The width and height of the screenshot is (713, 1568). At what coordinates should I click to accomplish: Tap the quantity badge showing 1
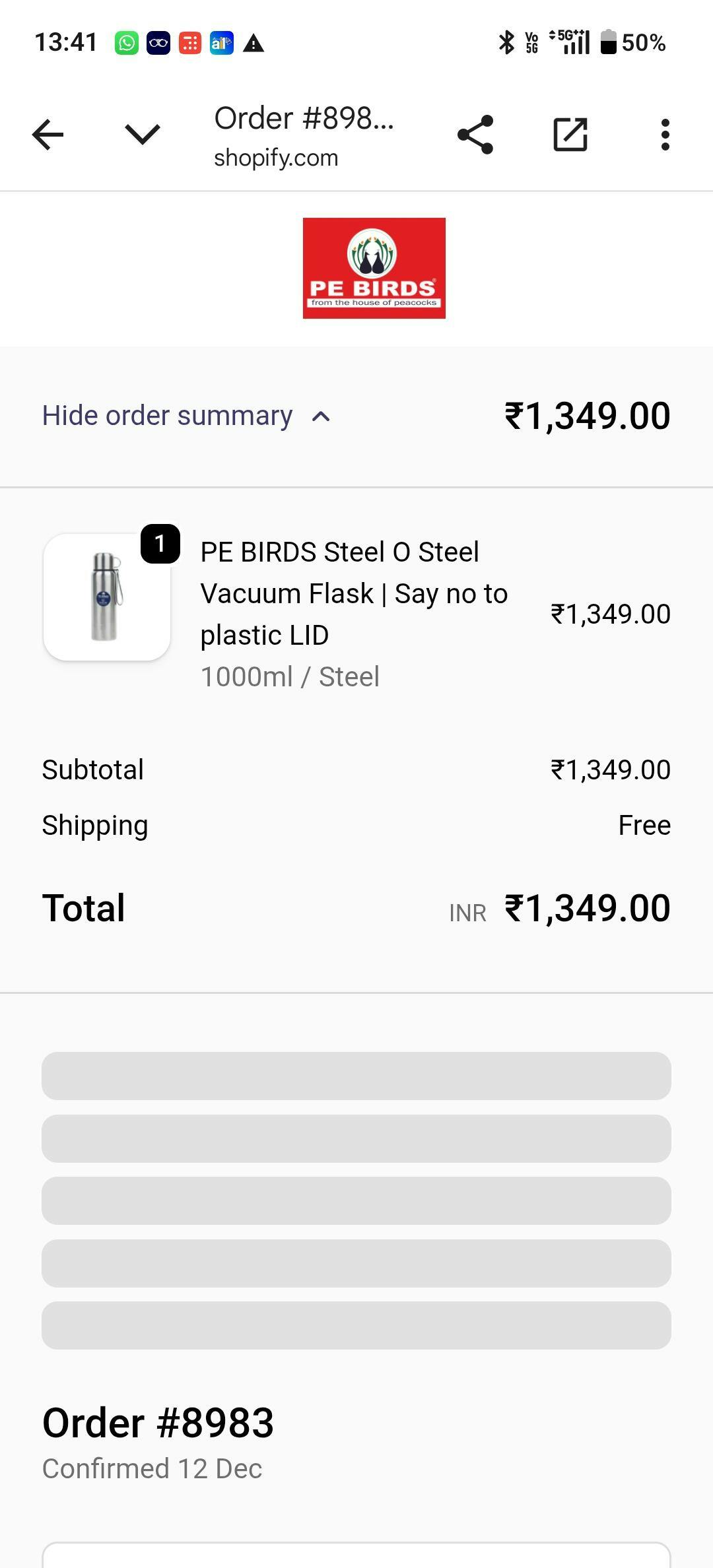pyautogui.click(x=160, y=544)
